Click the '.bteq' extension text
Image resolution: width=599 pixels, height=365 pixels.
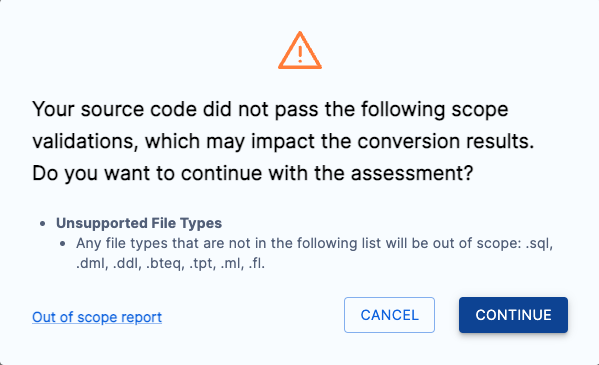(x=164, y=264)
